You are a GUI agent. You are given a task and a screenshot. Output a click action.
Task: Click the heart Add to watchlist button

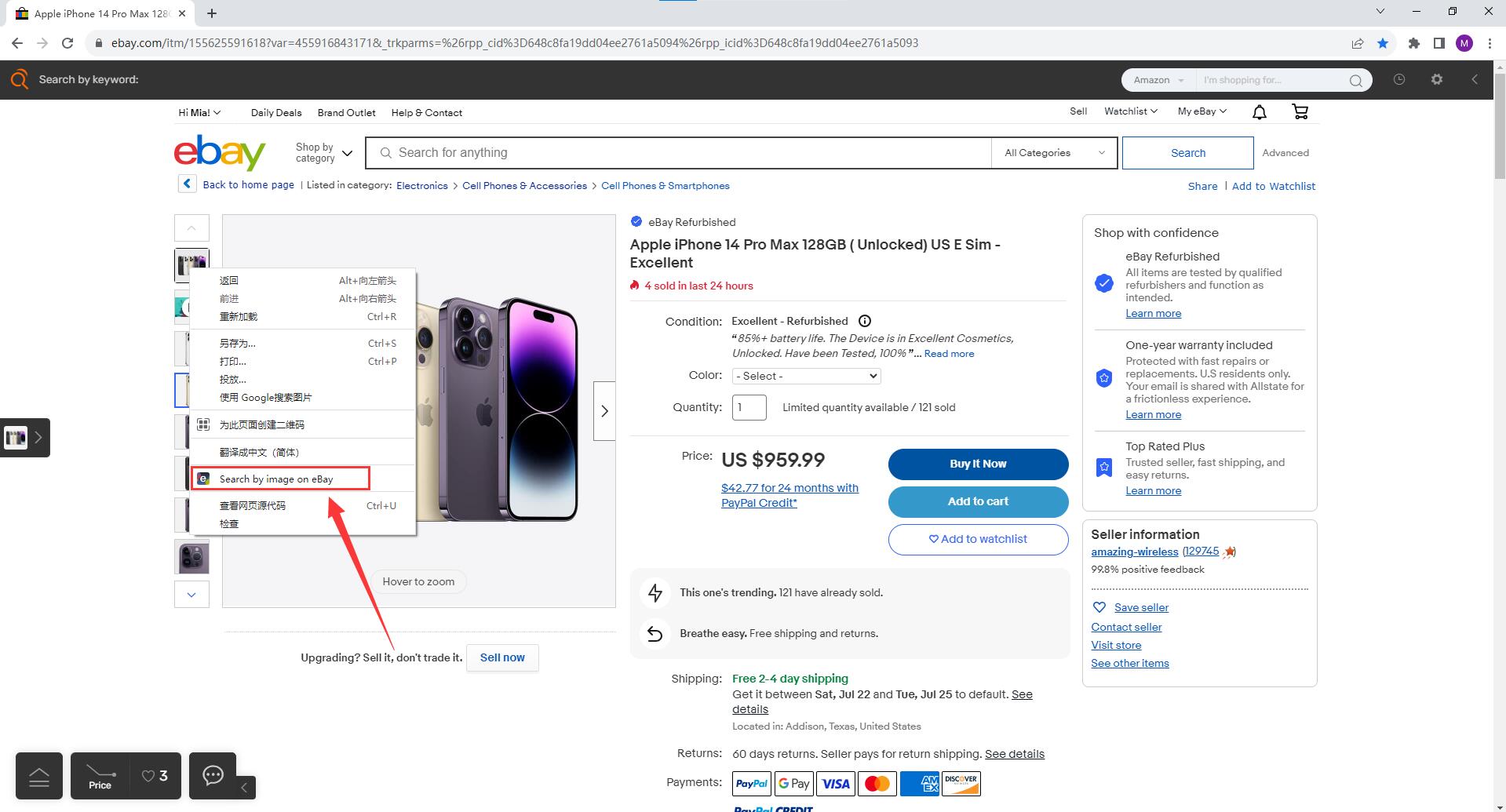pos(978,539)
